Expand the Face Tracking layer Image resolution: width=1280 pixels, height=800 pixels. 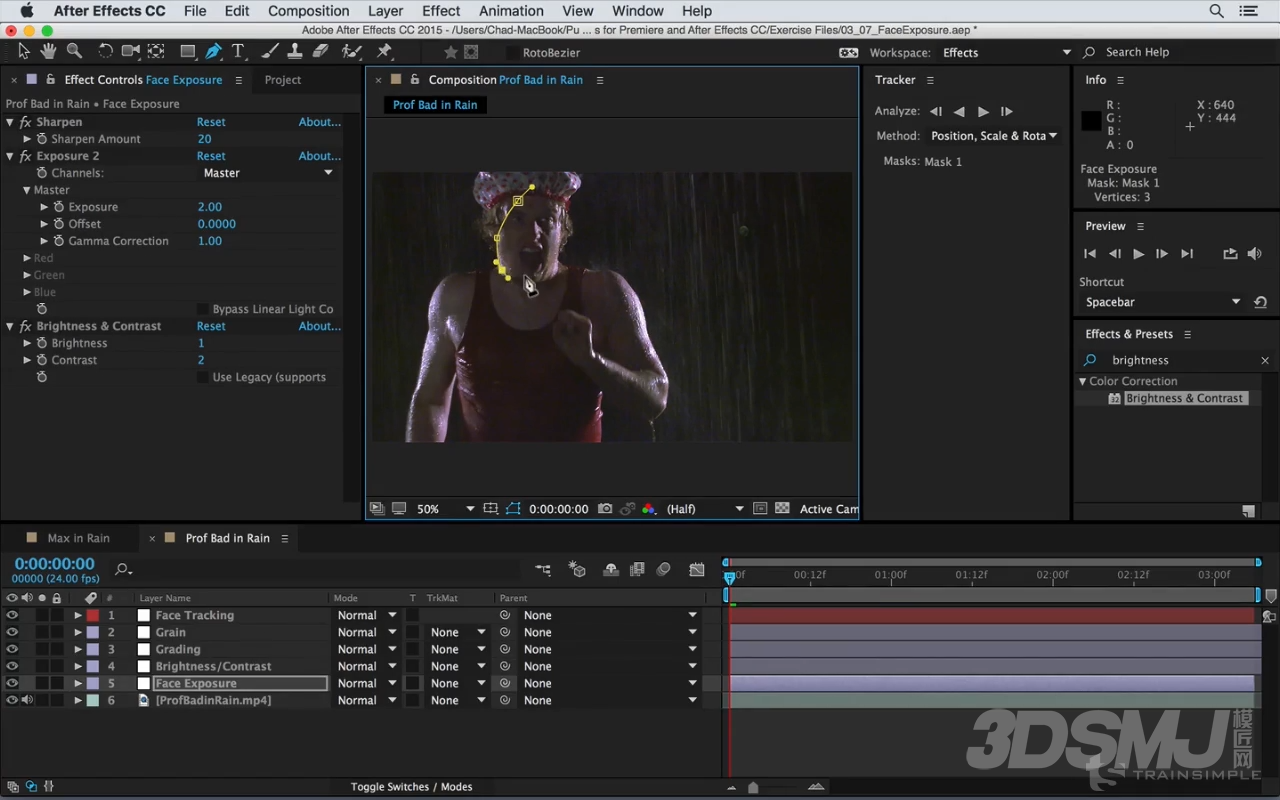[78, 616]
